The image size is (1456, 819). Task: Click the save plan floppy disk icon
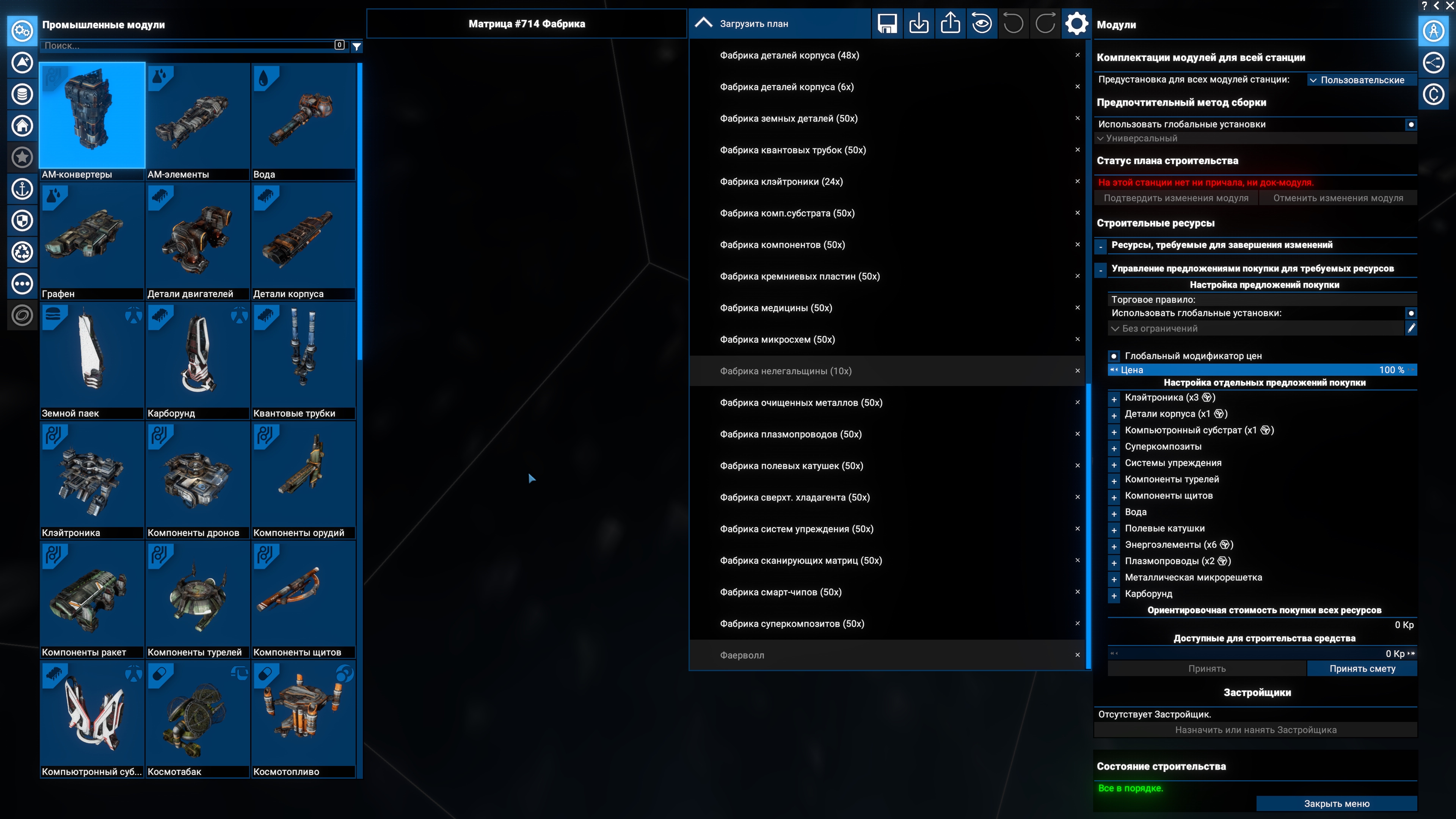tap(887, 24)
